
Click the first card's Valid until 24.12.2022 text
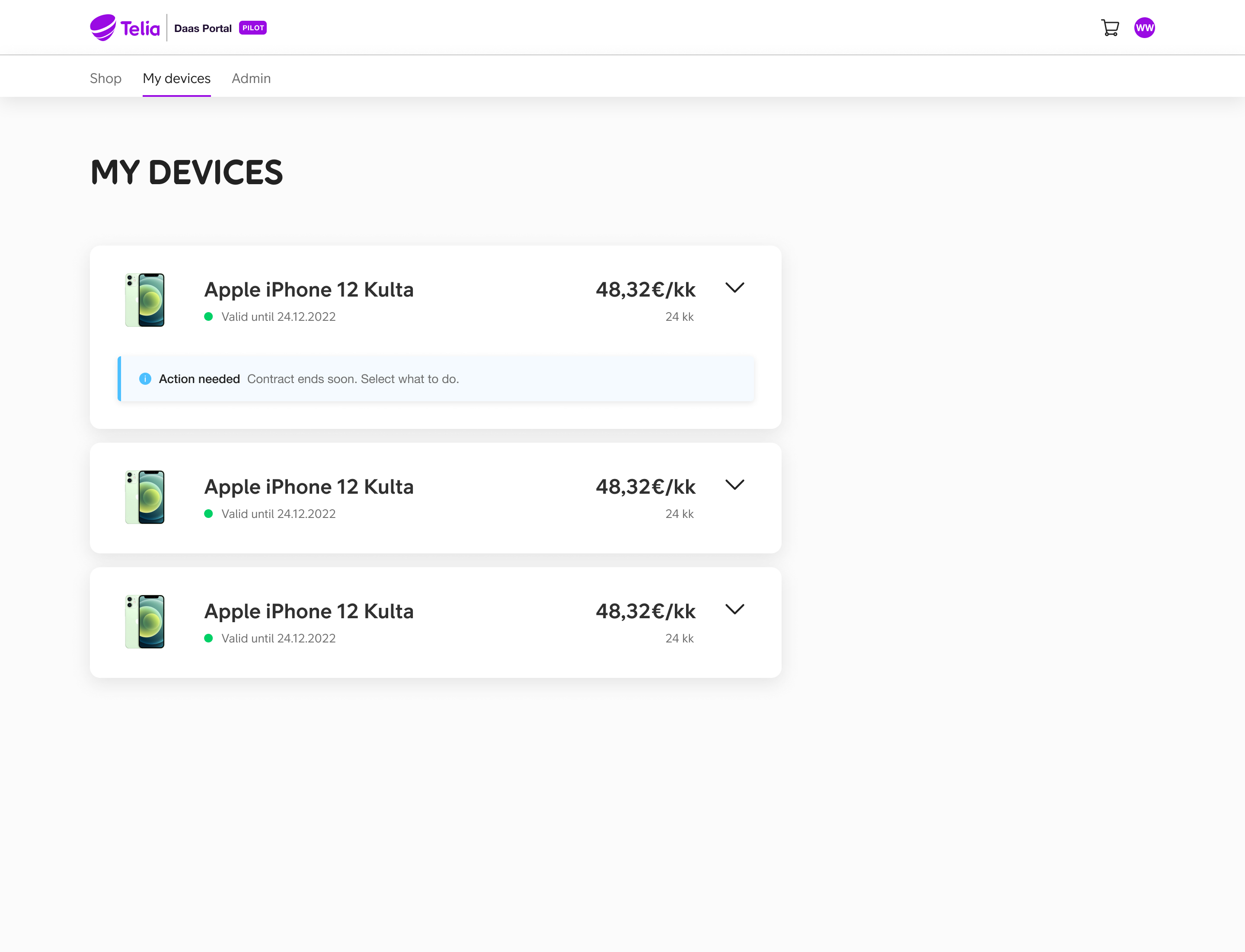(278, 317)
